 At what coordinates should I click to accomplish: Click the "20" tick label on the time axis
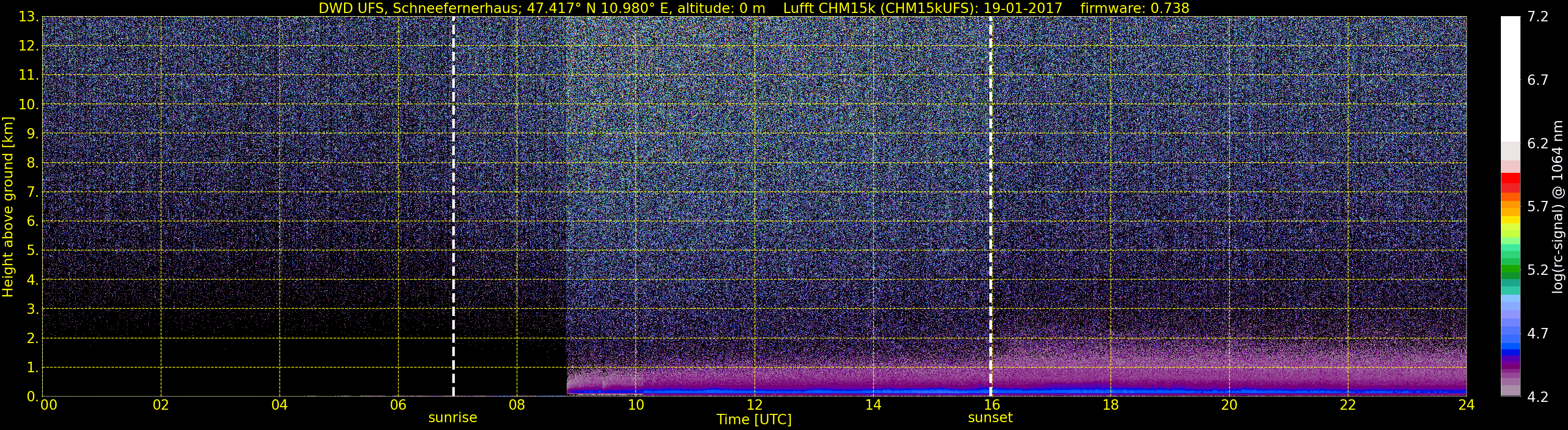pyautogui.click(x=1229, y=406)
